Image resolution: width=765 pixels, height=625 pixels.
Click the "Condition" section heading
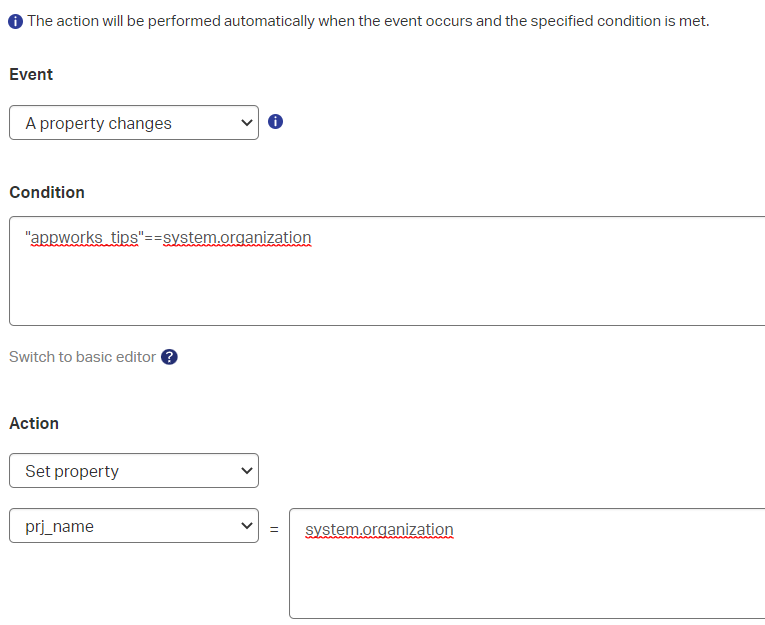click(x=47, y=192)
